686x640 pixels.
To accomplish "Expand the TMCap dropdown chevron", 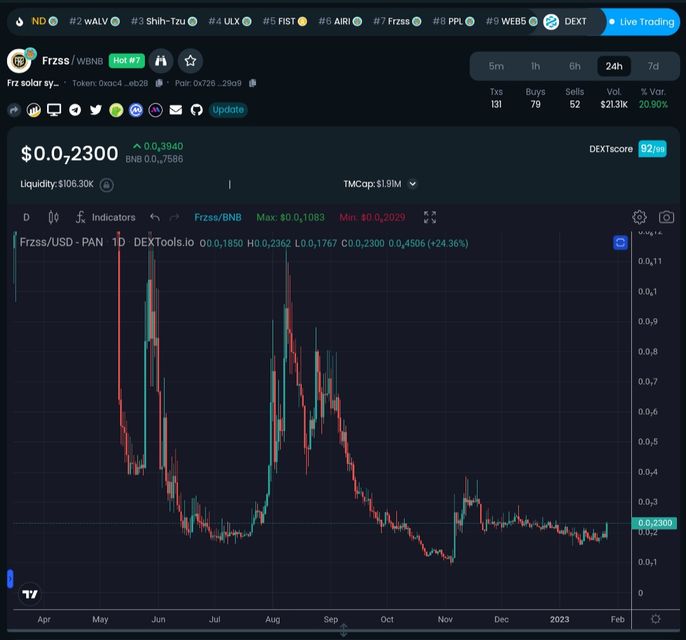I will click(x=413, y=184).
